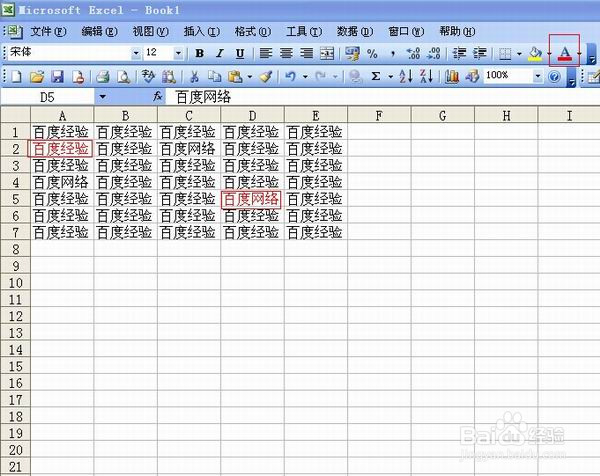Select cell A4 containing 百度网络

[62, 183]
